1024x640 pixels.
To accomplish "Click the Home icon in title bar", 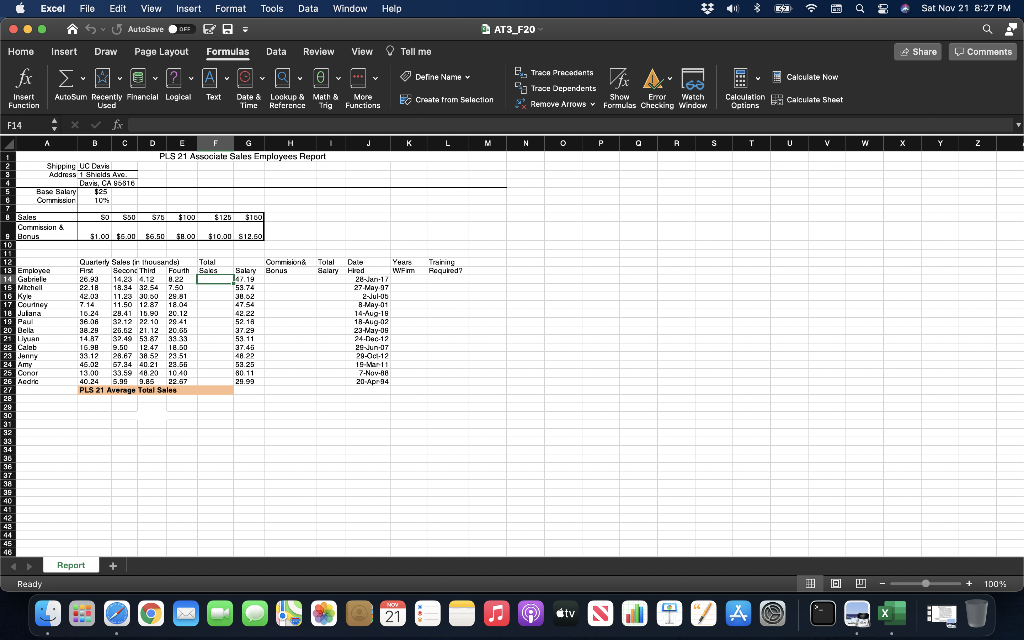I will point(72,29).
